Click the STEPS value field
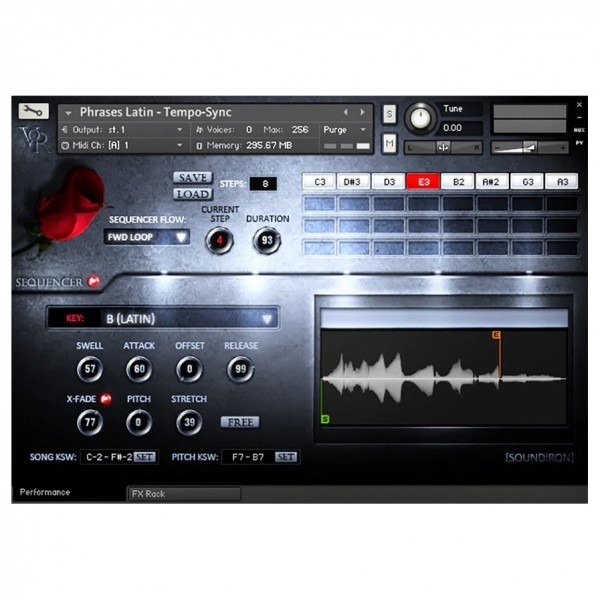 pyautogui.click(x=263, y=184)
